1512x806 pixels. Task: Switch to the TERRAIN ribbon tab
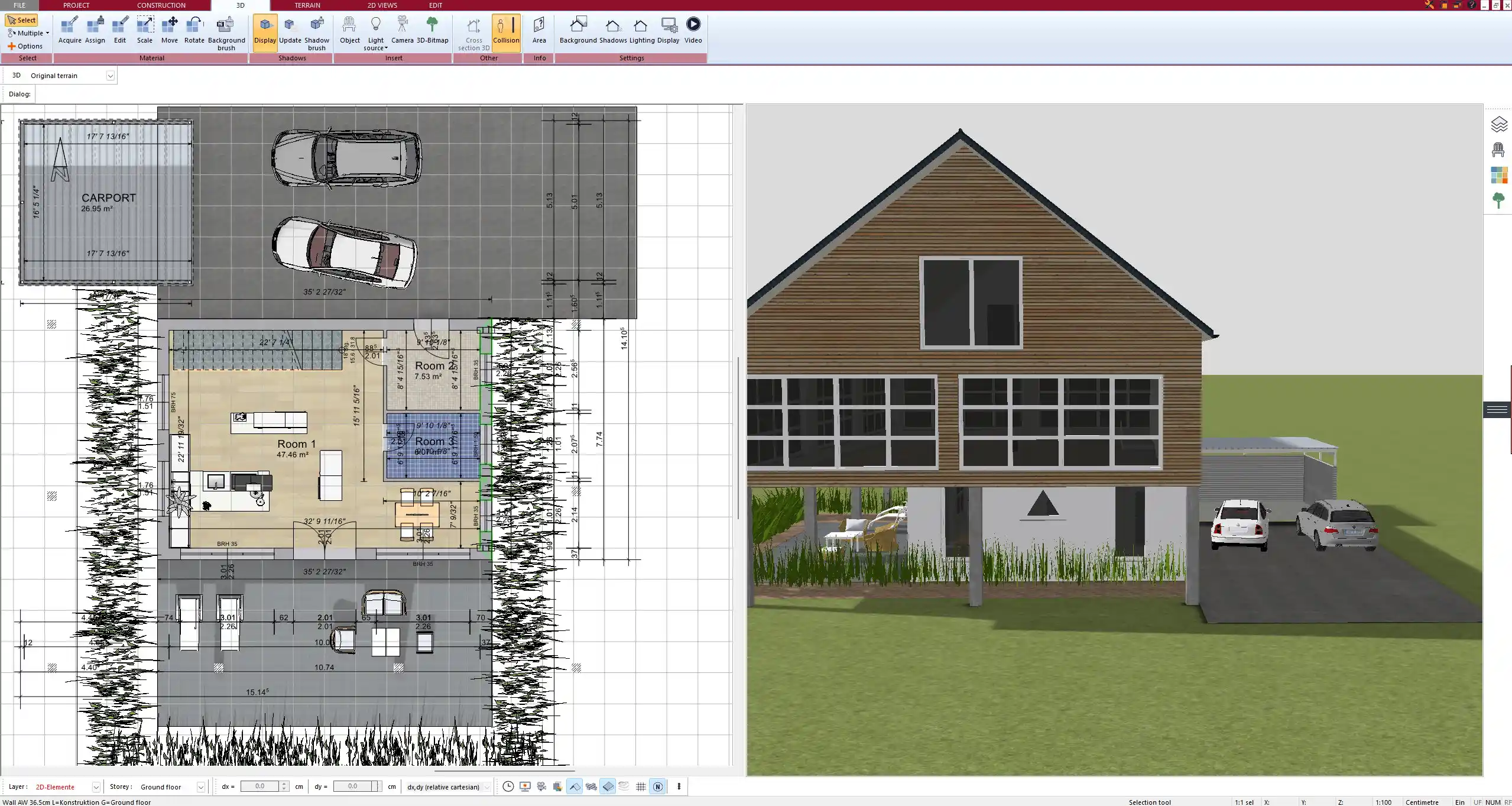306,5
